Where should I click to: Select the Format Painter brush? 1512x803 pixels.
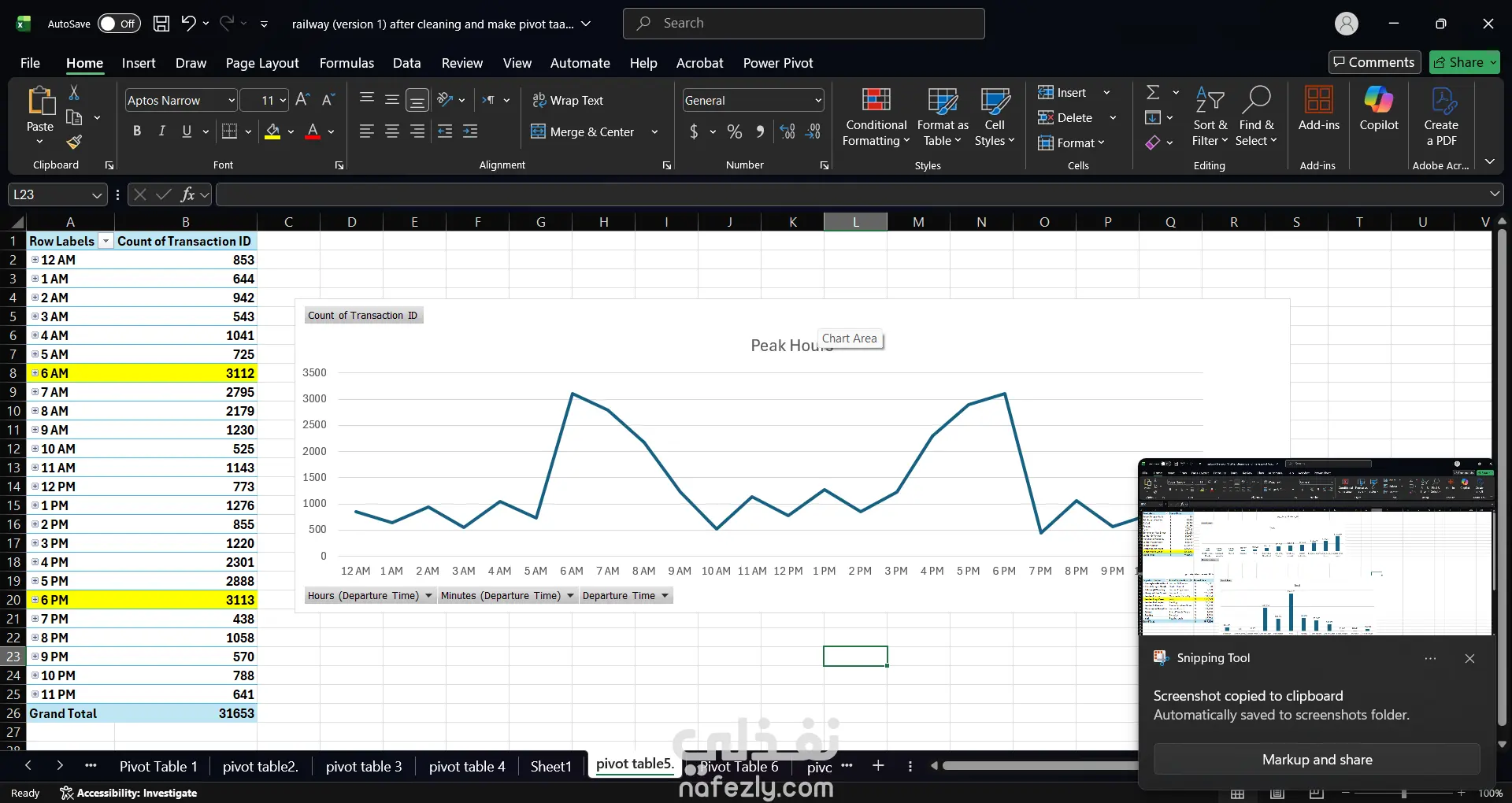[x=74, y=142]
